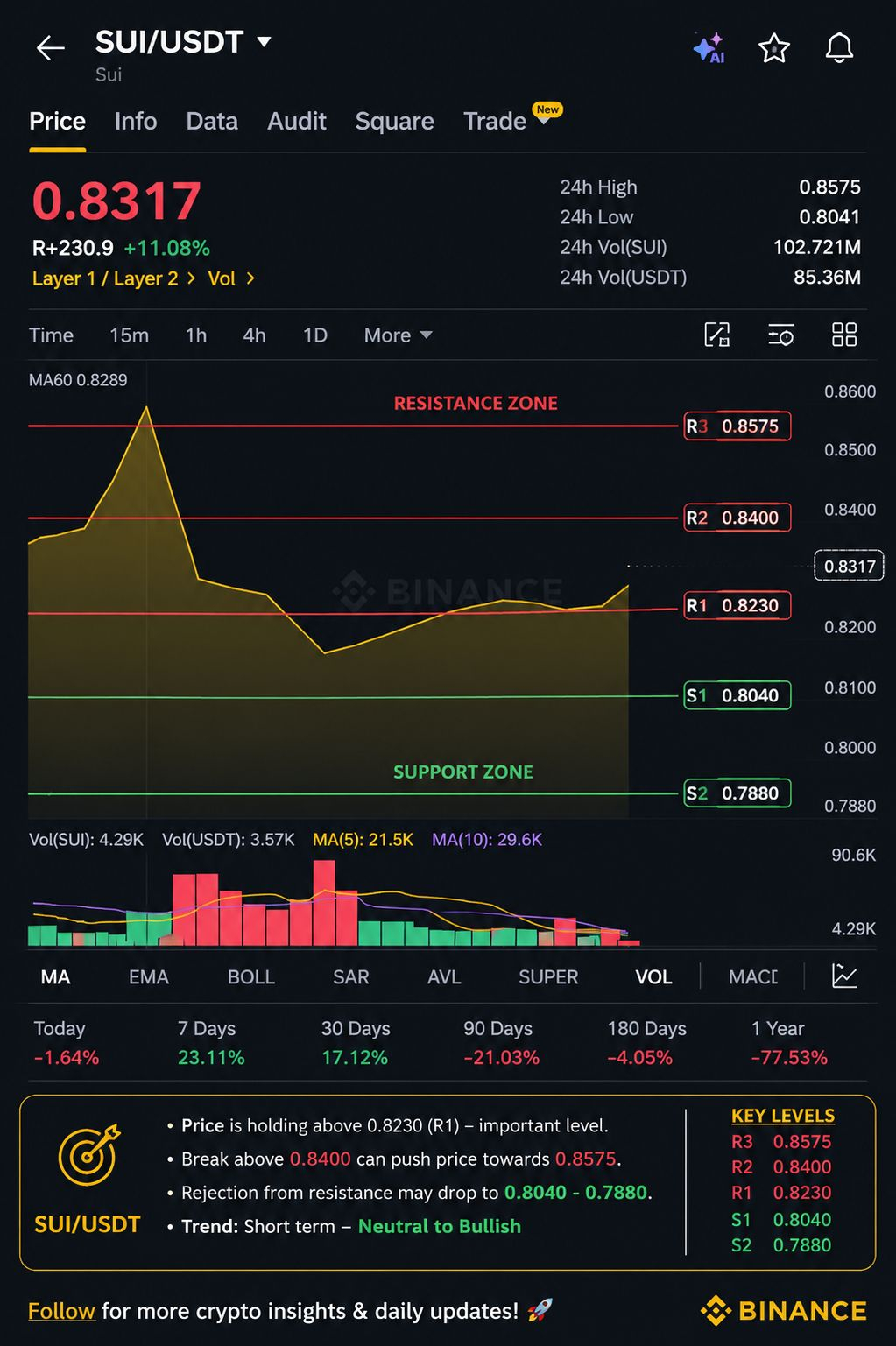This screenshot has width=896, height=1346.
Task: Tap the RESISTANCE ZONE label
Action: click(476, 404)
